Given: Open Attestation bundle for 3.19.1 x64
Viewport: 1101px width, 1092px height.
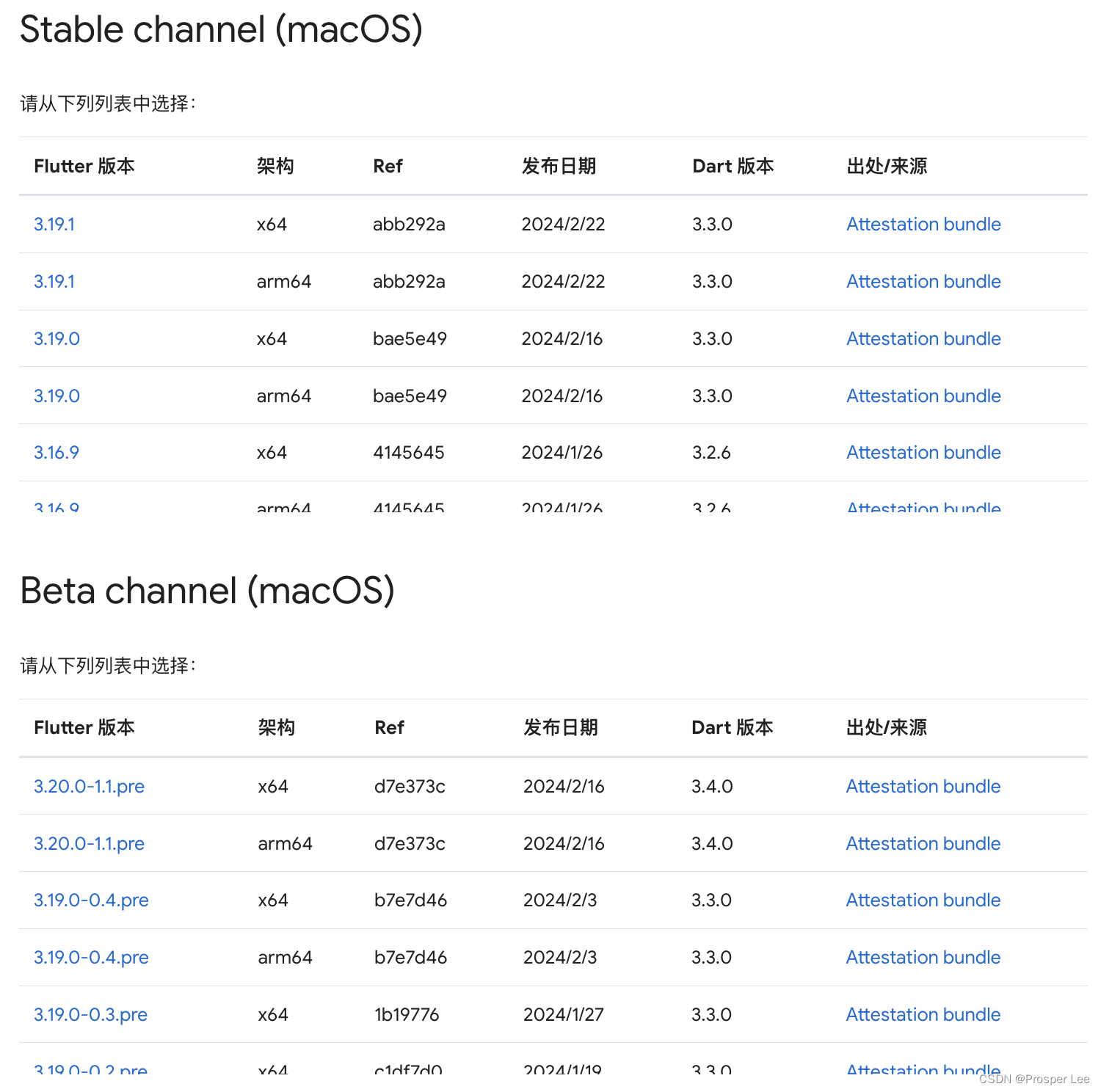Looking at the screenshot, I should click(x=923, y=225).
